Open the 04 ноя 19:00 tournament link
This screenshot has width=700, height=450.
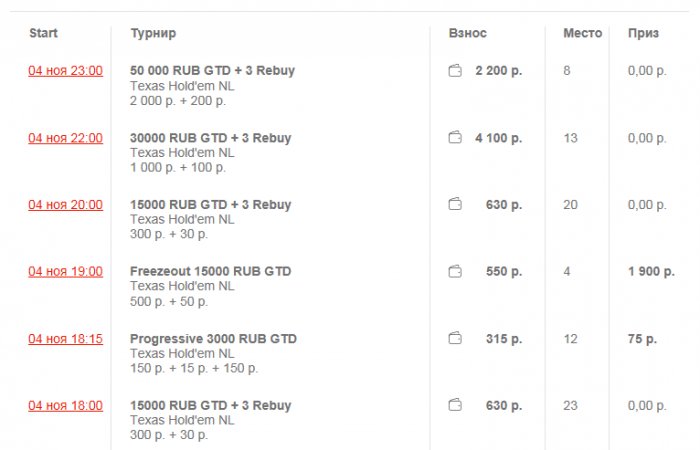pos(65,271)
